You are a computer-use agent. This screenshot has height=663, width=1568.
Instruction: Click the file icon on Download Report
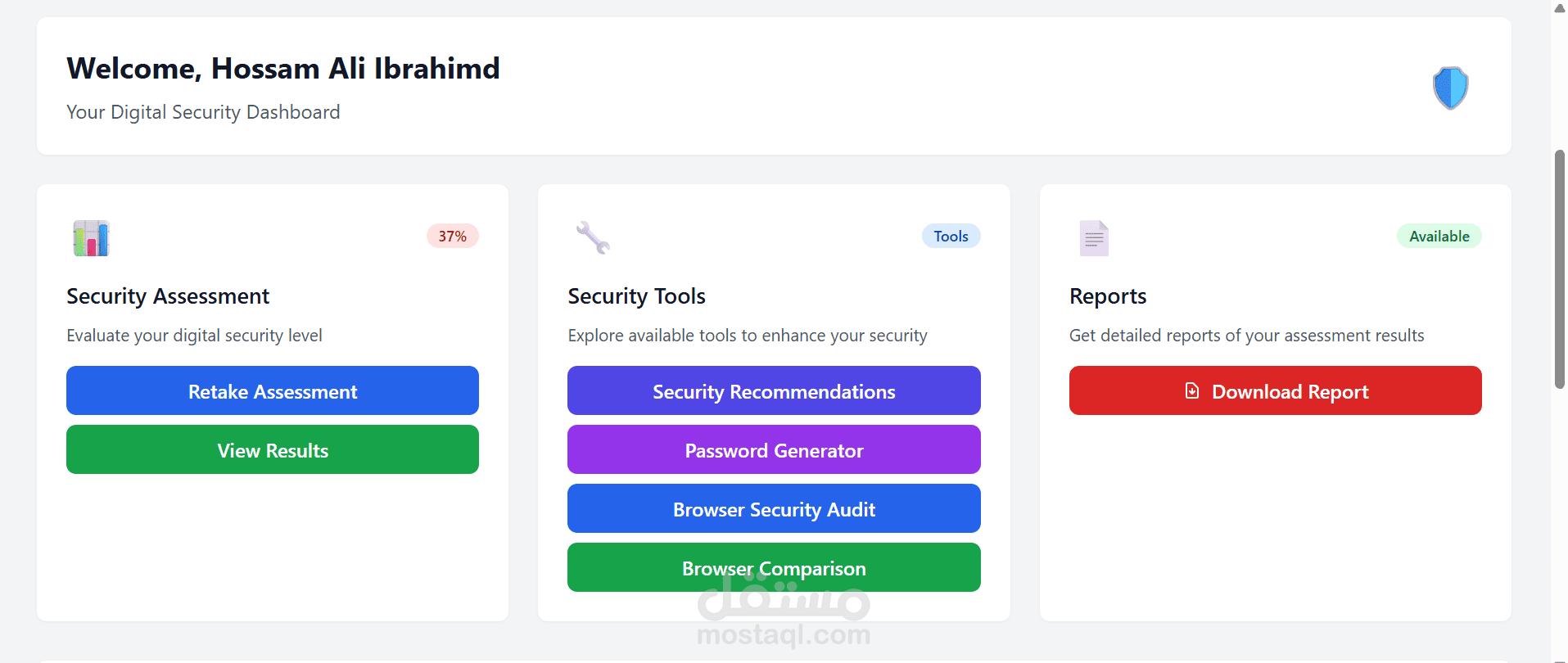coord(1192,391)
